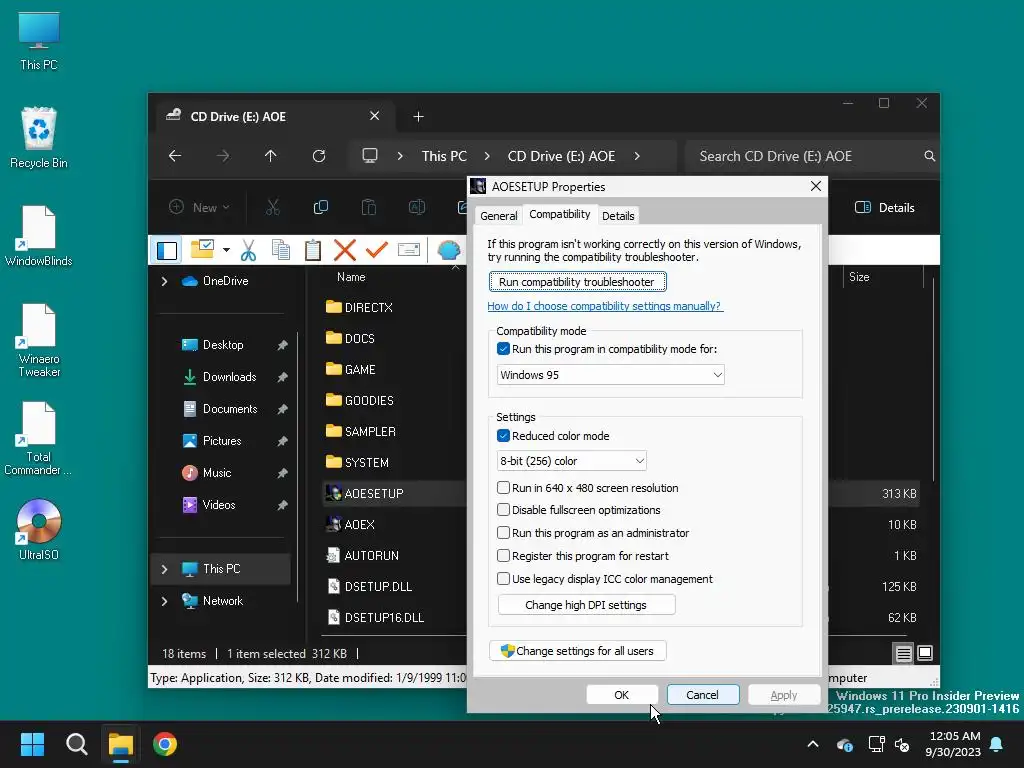The image size is (1024, 768).
Task: Open Downloads in navigation pane
Action: click(229, 377)
